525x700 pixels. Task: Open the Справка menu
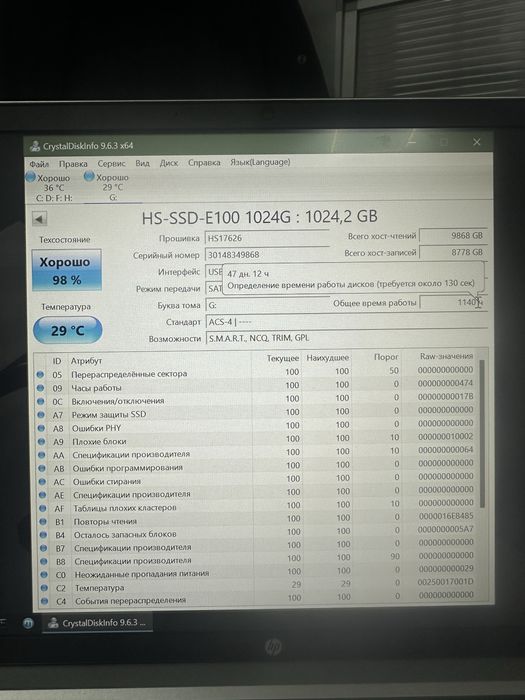[204, 162]
